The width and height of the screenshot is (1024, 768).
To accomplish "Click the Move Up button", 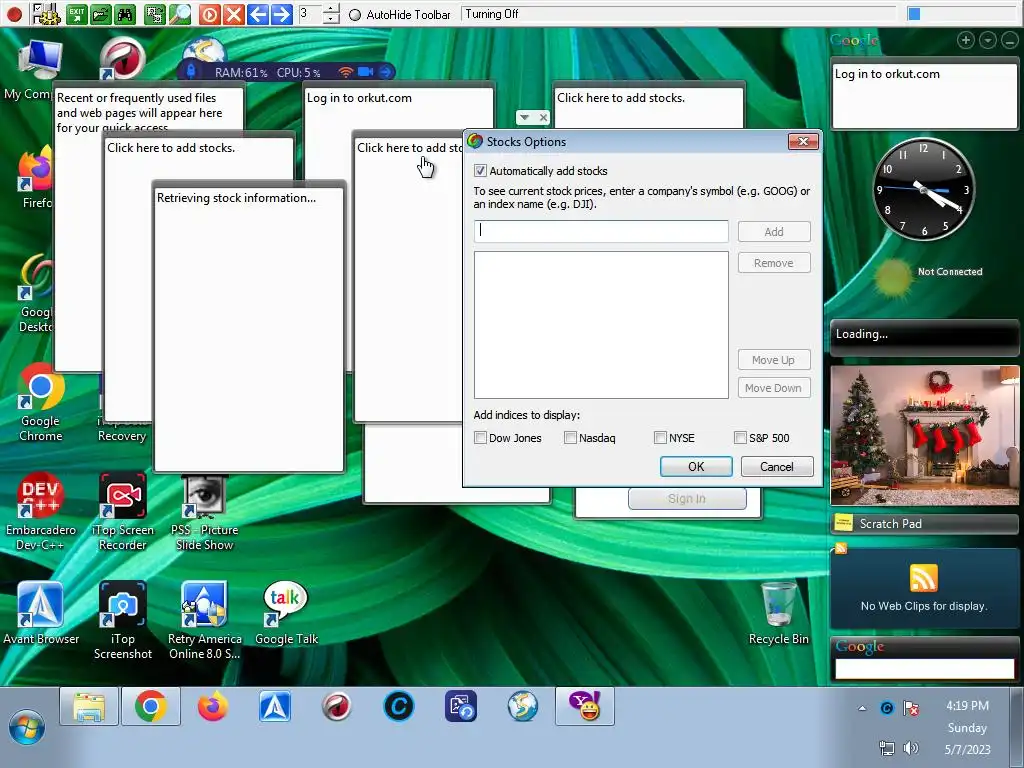I will (774, 360).
